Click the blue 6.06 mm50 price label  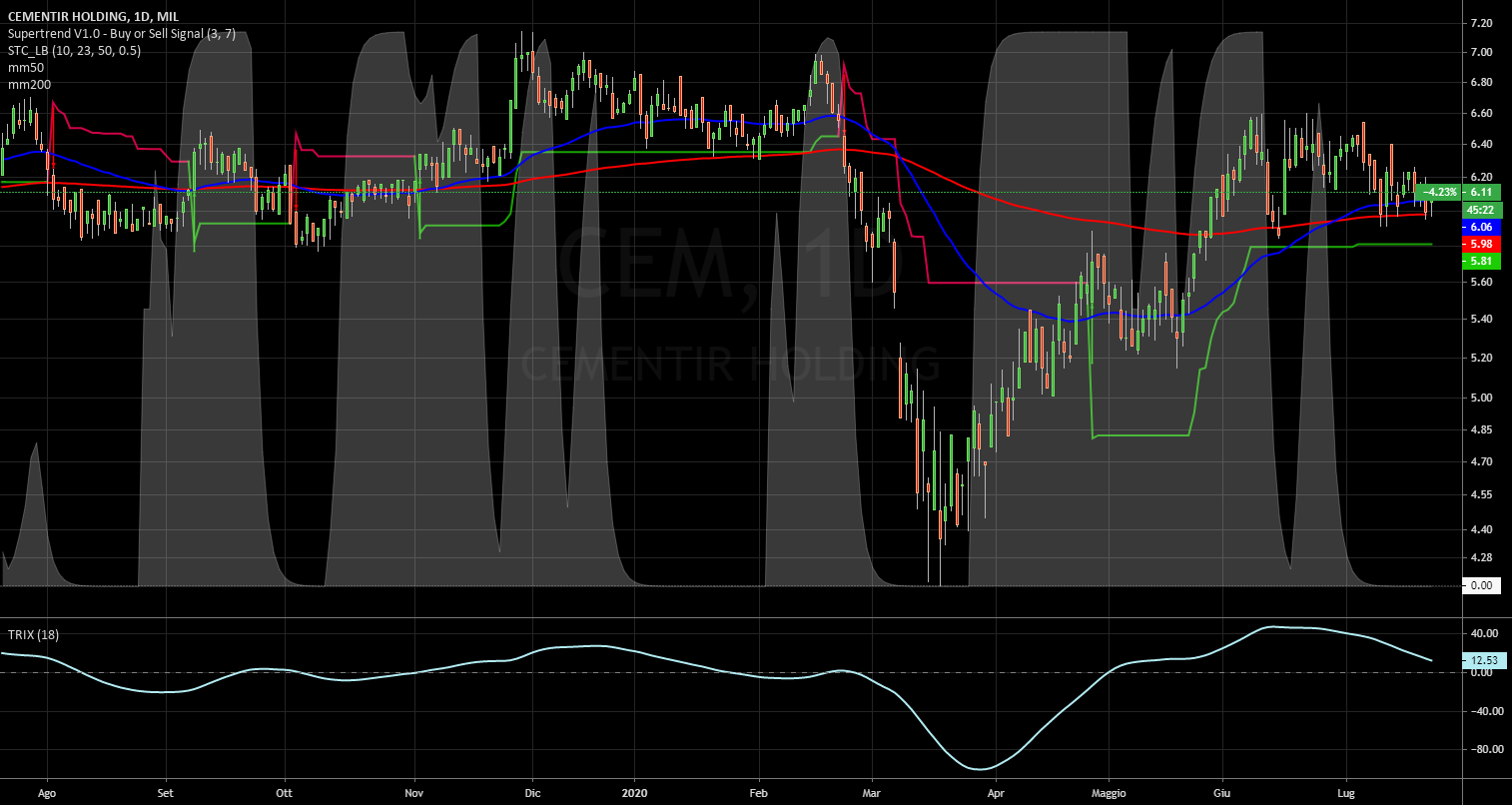pos(1480,228)
